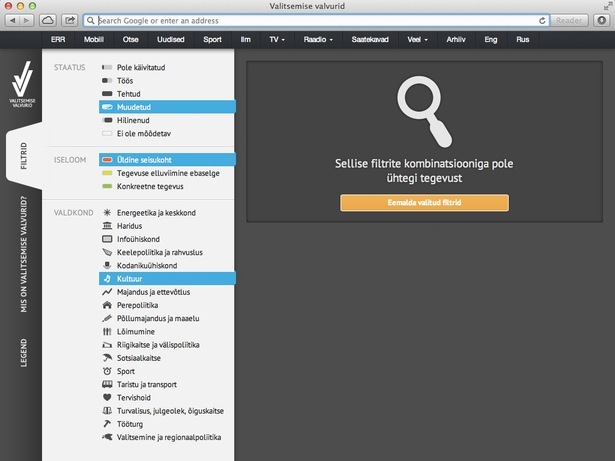The image size is (615, 461).
Task: Click the Safari share button icon
Action: [x=70, y=20]
